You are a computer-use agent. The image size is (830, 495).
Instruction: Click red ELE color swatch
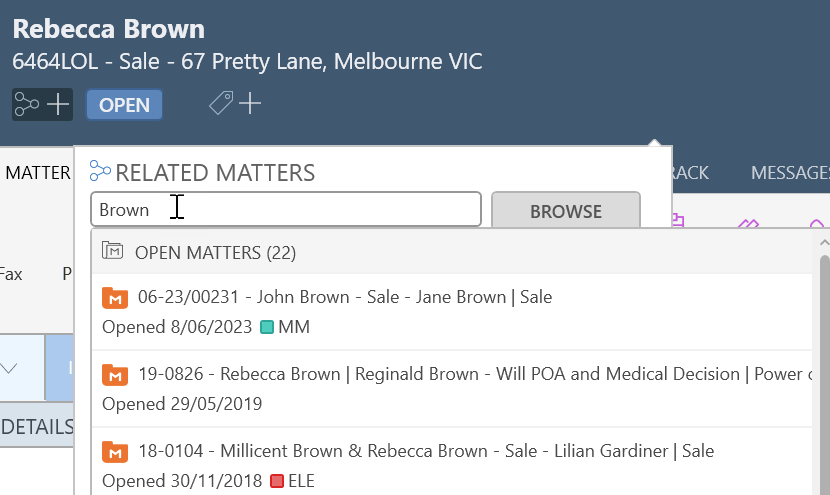pos(277,481)
